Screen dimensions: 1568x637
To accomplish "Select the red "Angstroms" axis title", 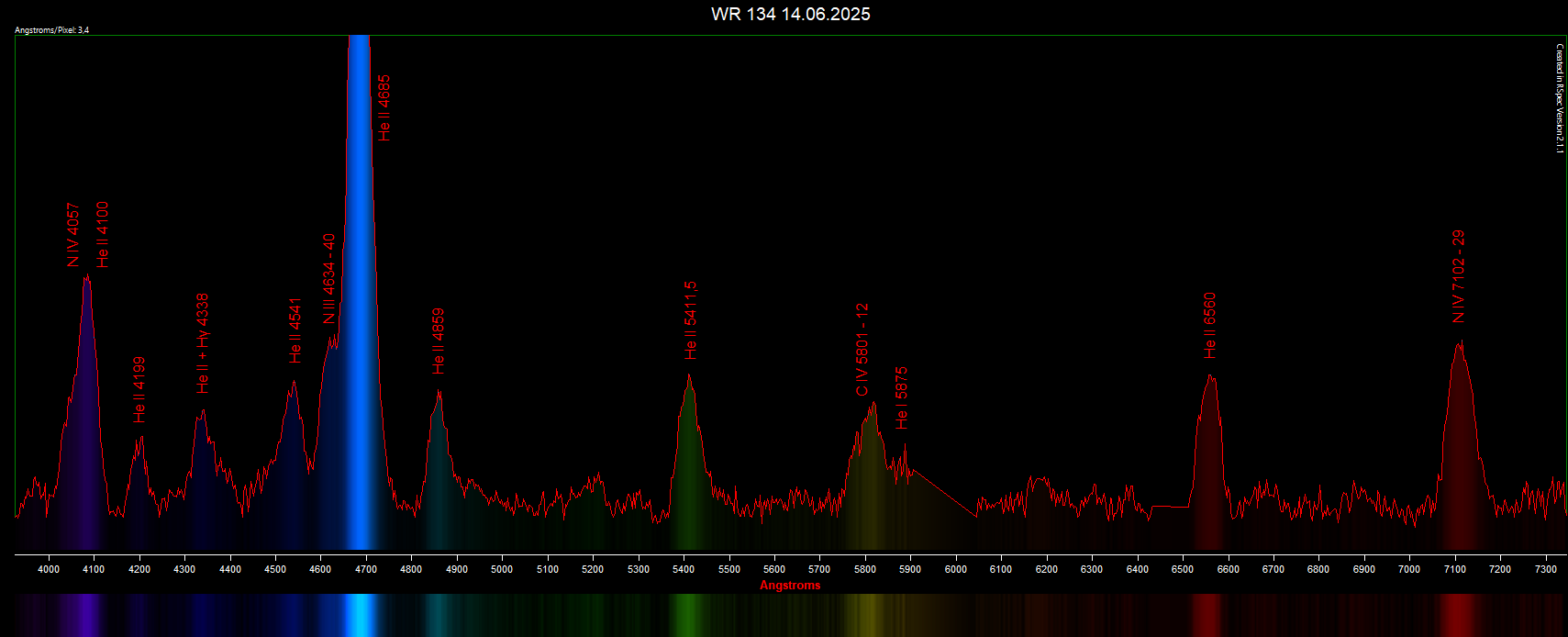I will 790,586.
